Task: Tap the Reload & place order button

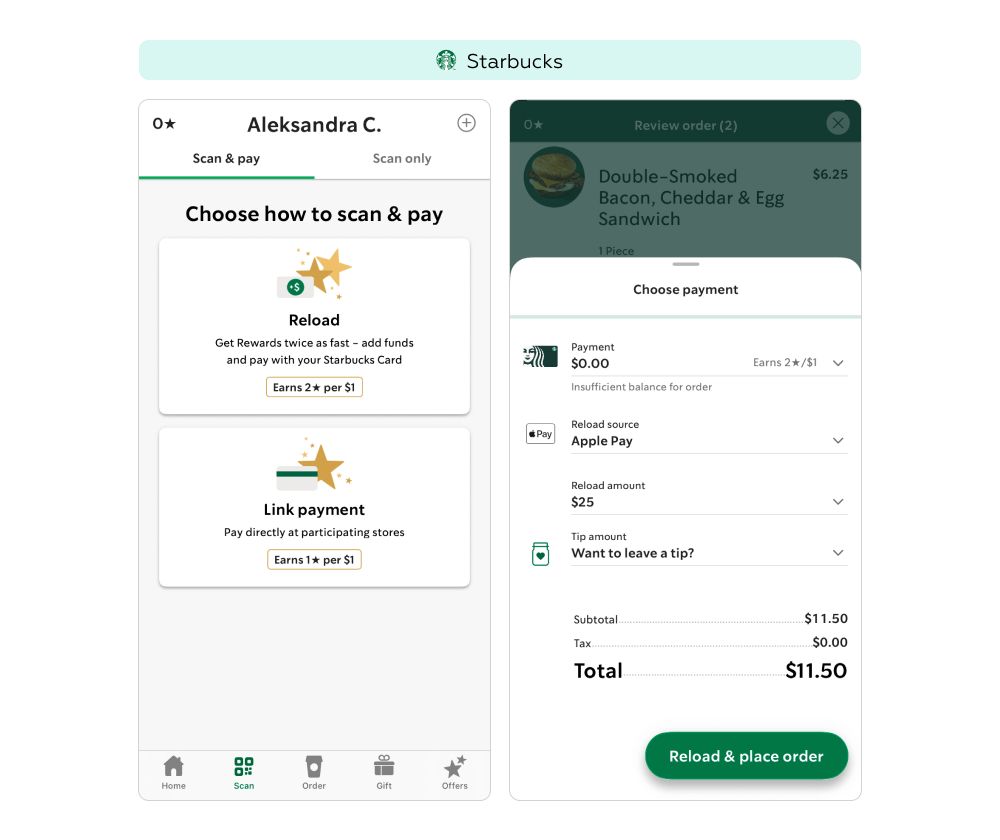Action: pos(746,756)
